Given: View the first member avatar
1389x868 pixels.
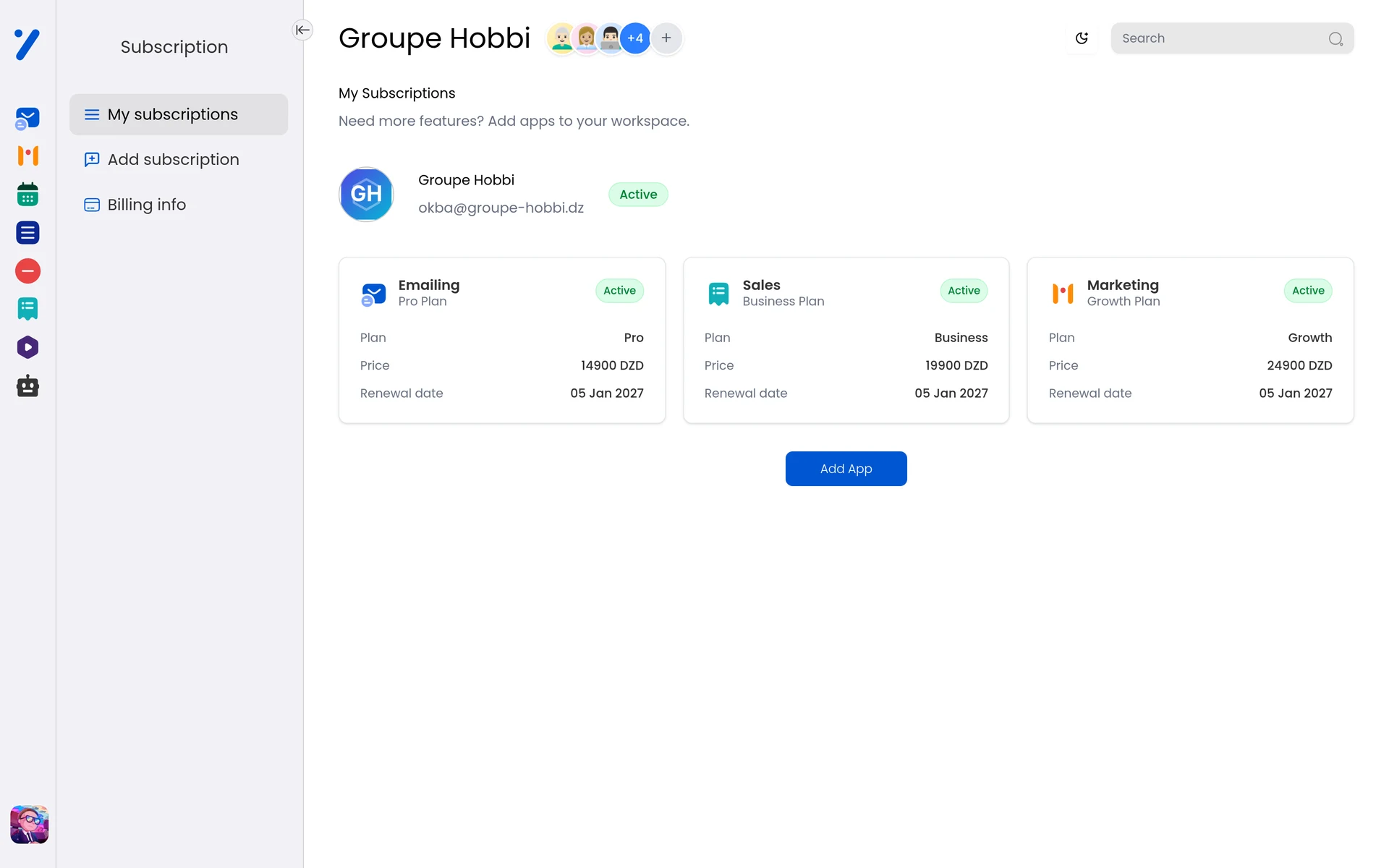Looking at the screenshot, I should point(561,38).
